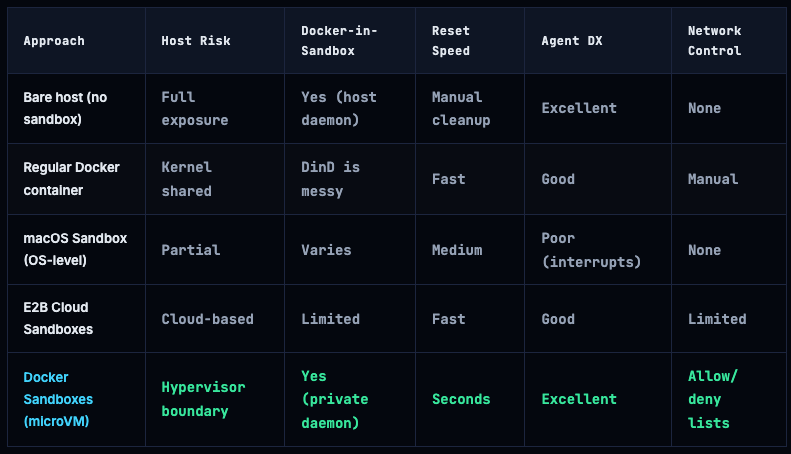791x454 pixels.
Task: Click the Reset Speed column header
Action: coord(451,41)
